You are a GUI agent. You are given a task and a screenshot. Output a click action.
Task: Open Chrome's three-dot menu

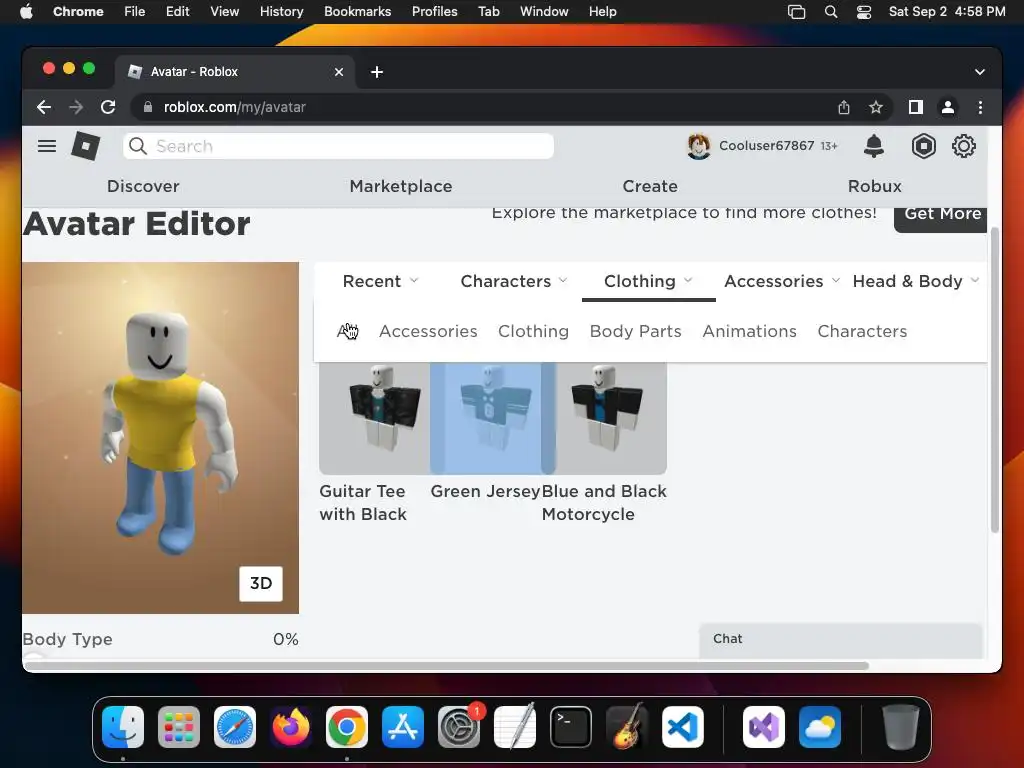(x=980, y=107)
